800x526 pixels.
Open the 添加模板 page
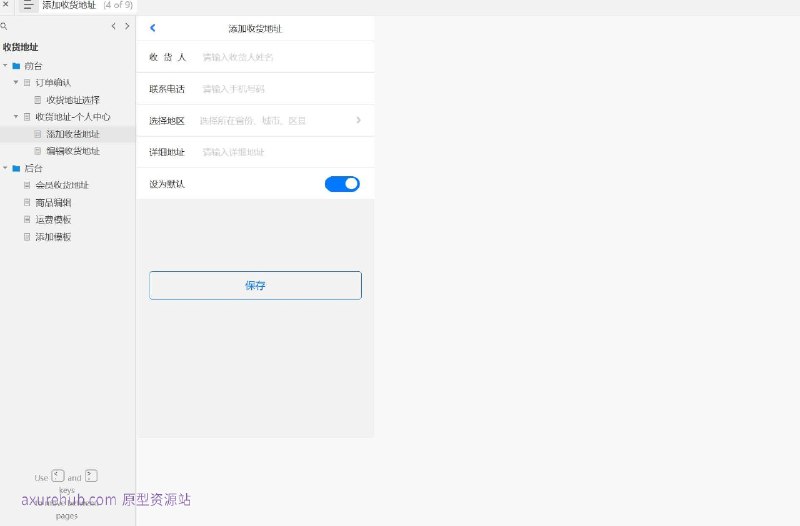click(x=53, y=237)
